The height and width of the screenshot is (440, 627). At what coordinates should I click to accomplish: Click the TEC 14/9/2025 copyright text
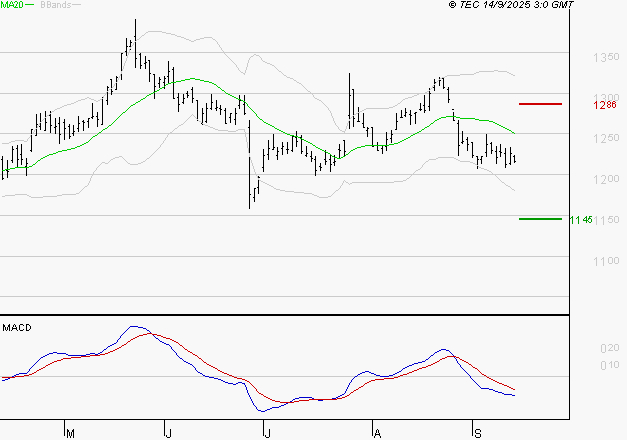511,5
